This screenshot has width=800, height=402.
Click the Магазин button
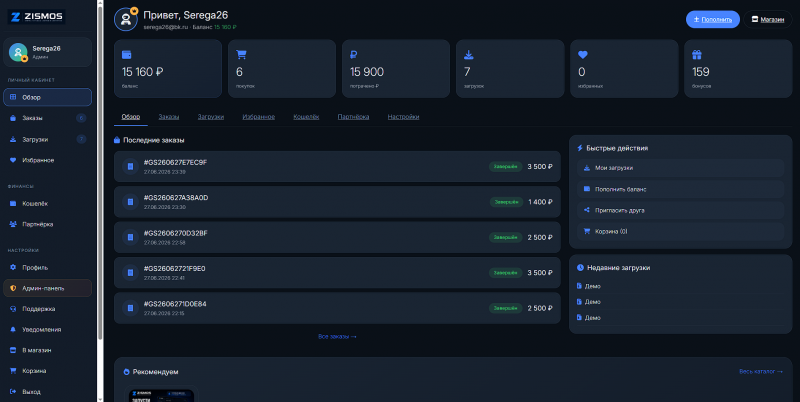point(768,19)
